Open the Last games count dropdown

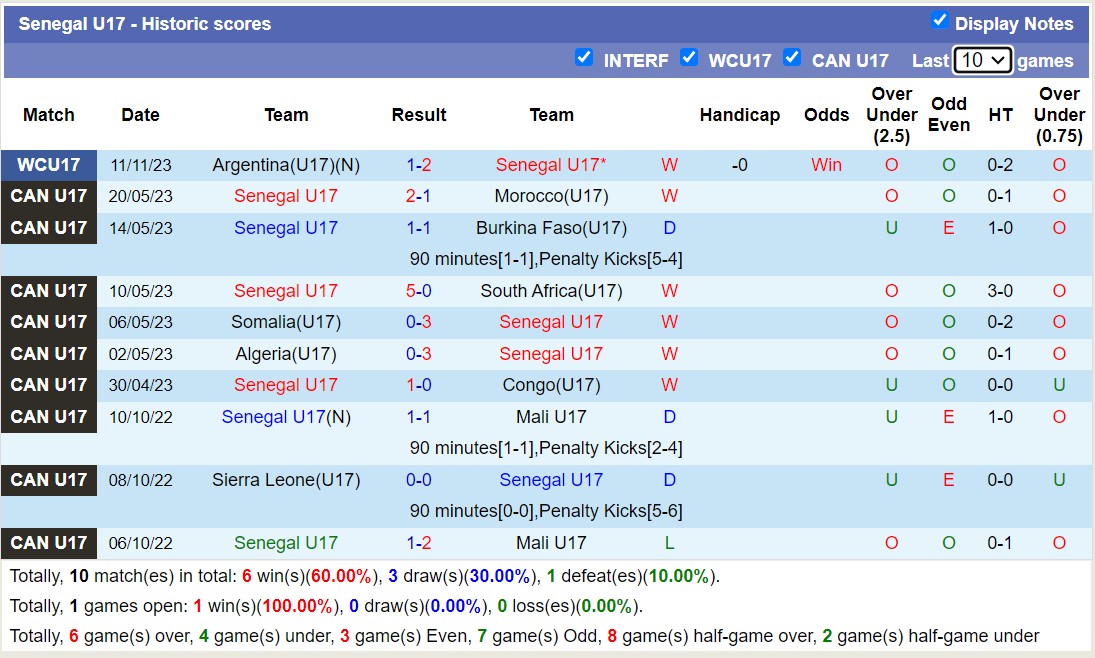[x=982, y=60]
